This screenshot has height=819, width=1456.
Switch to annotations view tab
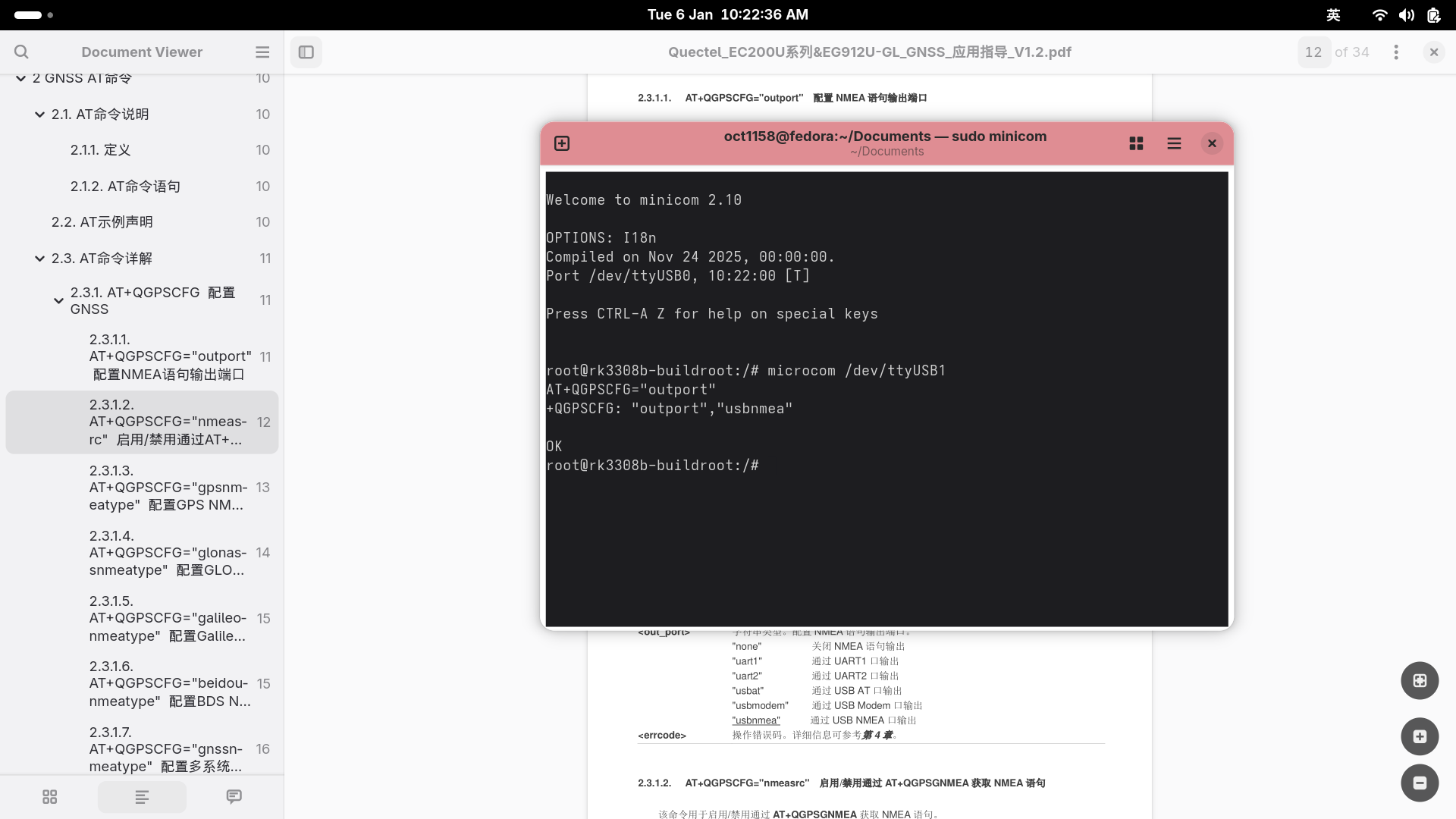pos(234,797)
